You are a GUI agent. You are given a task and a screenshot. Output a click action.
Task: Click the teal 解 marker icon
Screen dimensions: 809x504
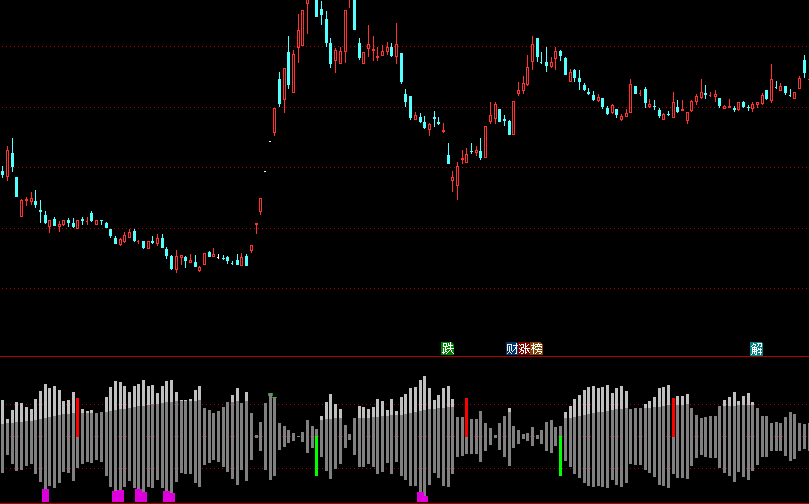756,349
